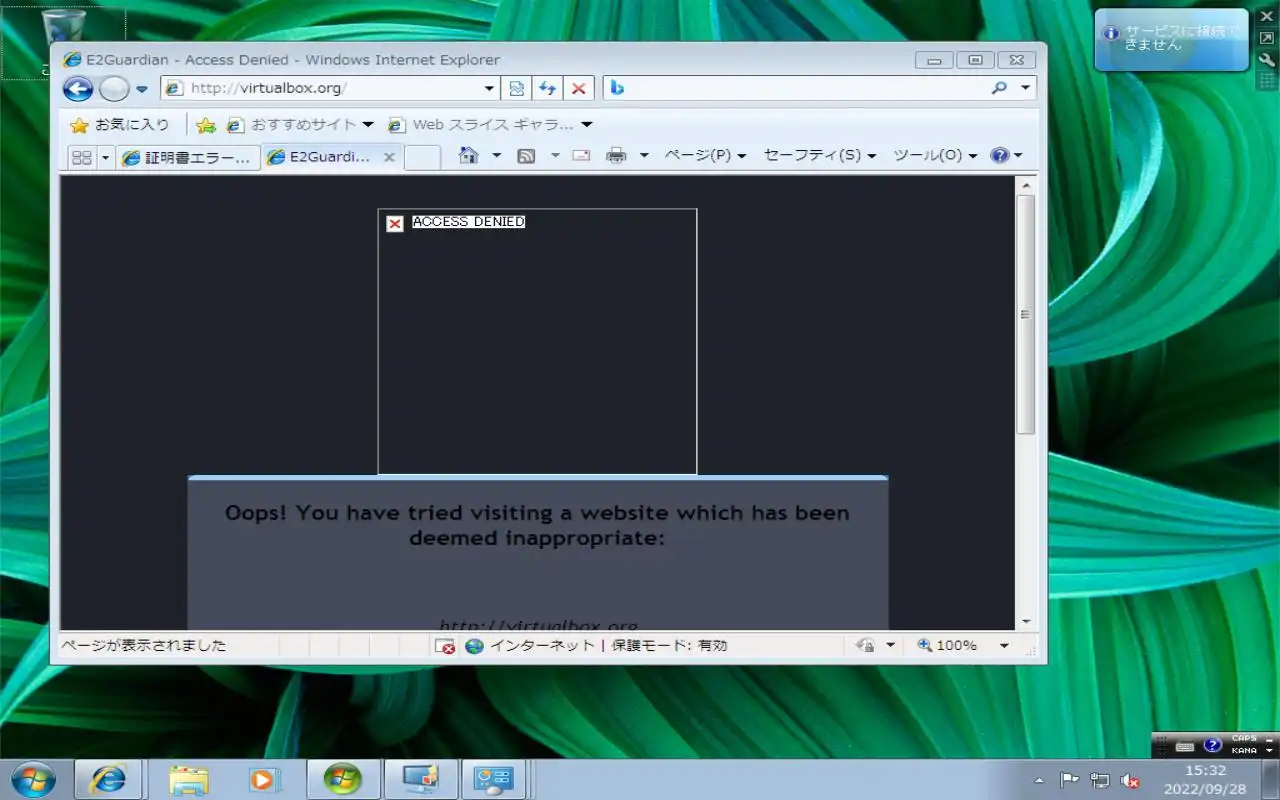Toggle the Compatibility View icon
The width and height of the screenshot is (1280, 800).
pos(516,88)
